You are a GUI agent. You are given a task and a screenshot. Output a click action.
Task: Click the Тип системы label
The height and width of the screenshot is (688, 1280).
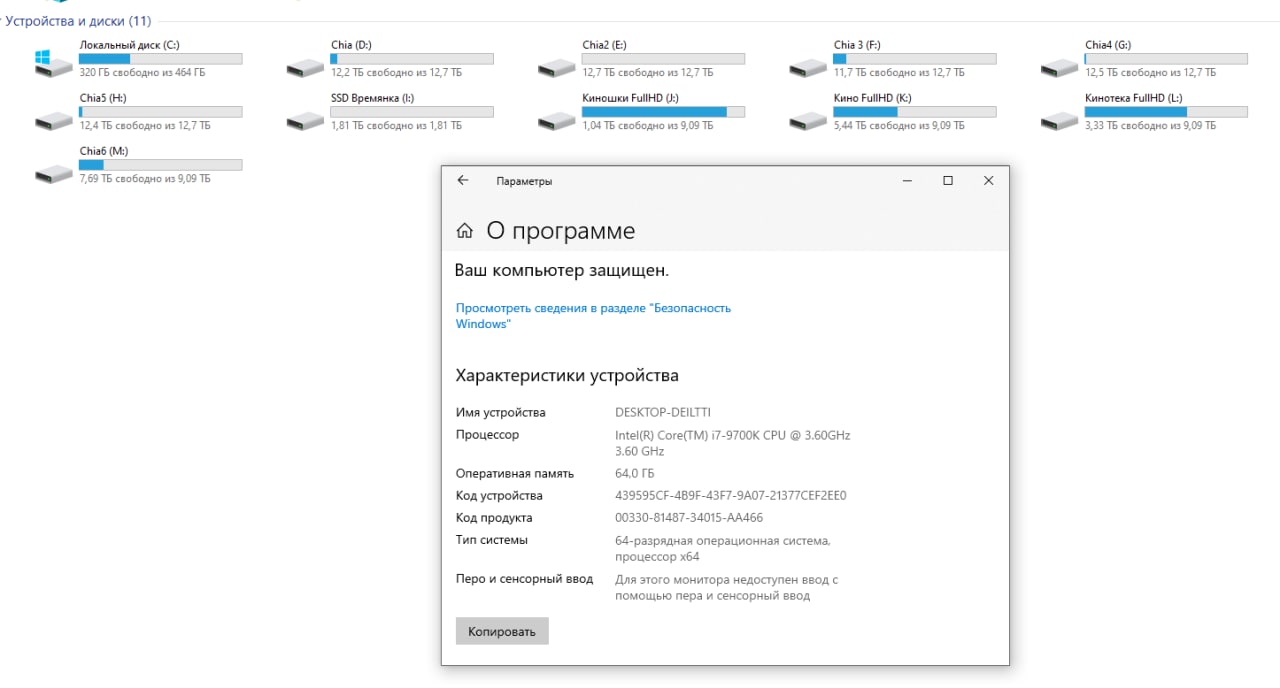point(492,540)
